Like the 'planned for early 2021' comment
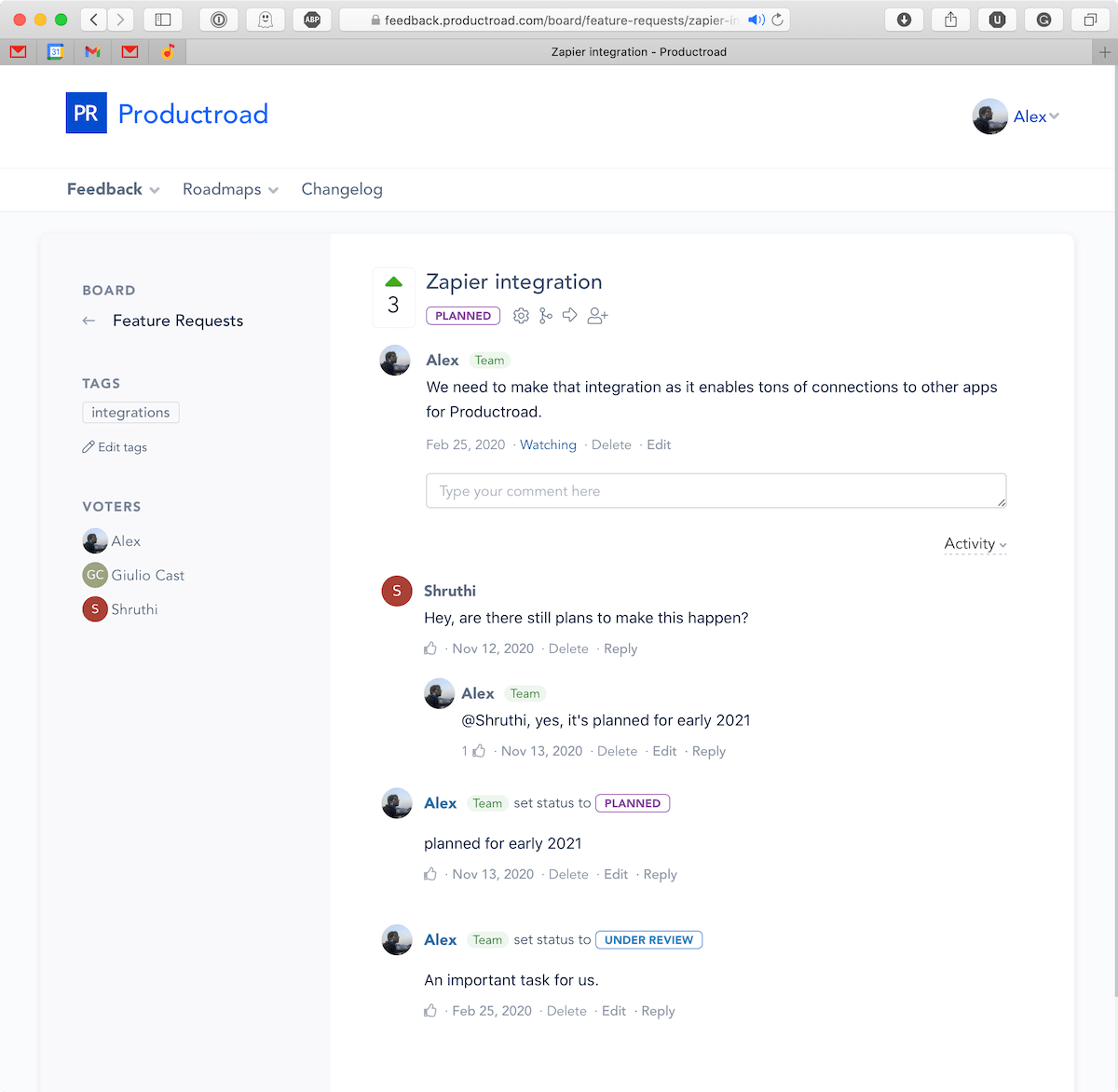The width and height of the screenshot is (1118, 1092). pyautogui.click(x=430, y=874)
